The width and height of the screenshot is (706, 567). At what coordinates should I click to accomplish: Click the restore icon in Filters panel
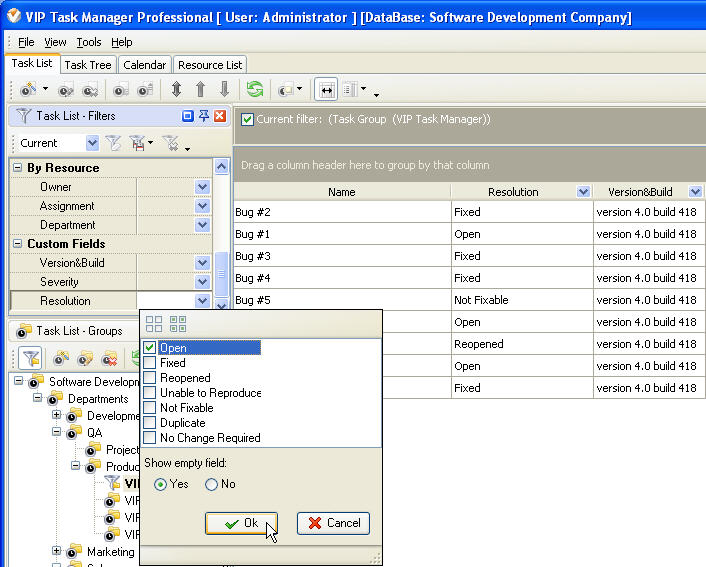click(x=188, y=116)
